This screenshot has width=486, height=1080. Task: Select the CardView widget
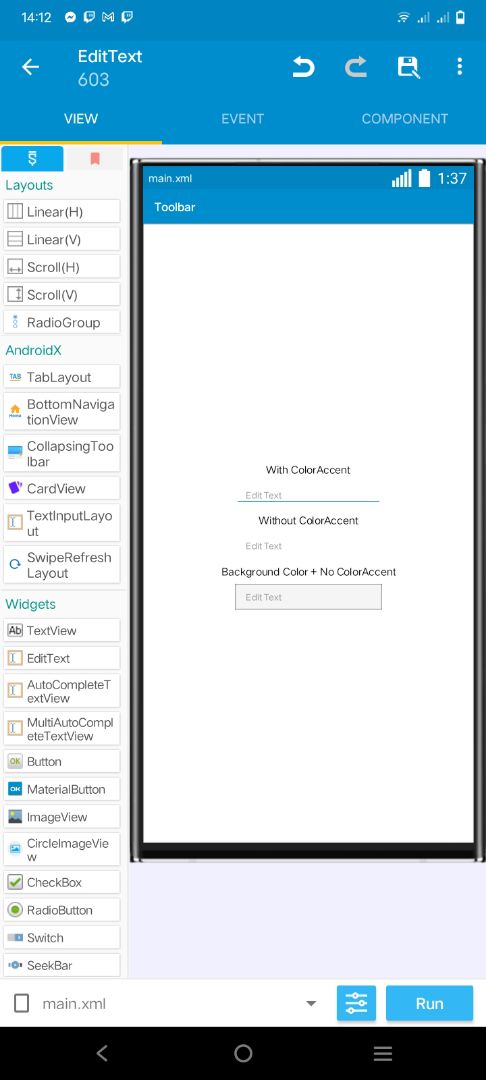tap(62, 488)
